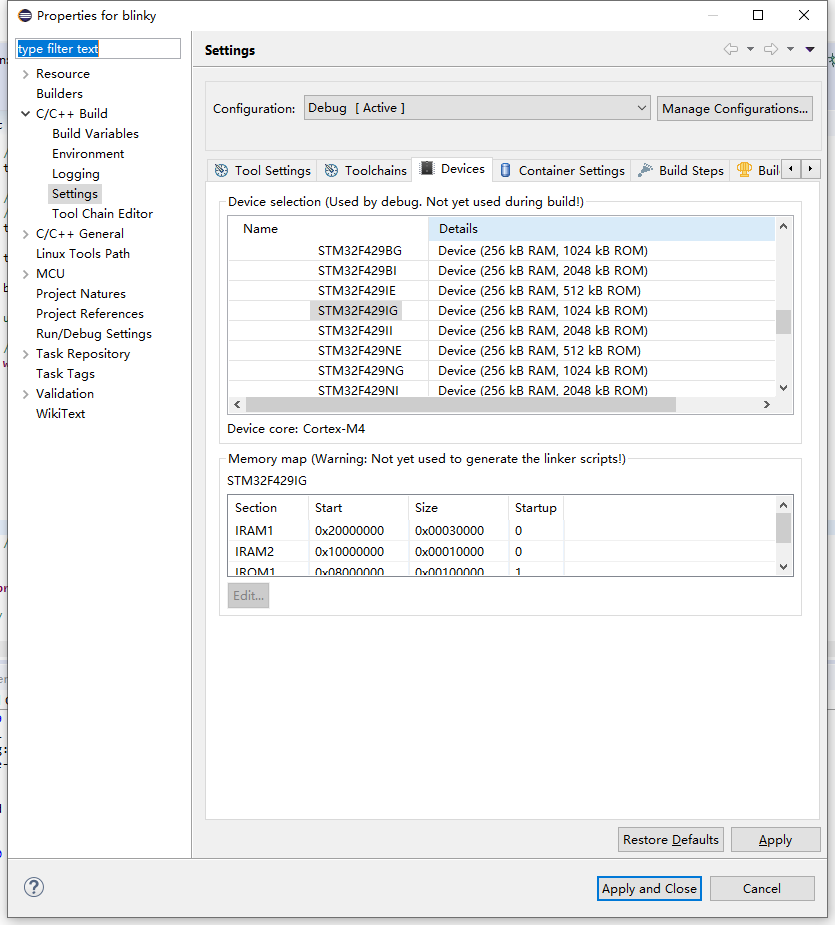Click the Details column header
The height and width of the screenshot is (925, 835).
601,229
